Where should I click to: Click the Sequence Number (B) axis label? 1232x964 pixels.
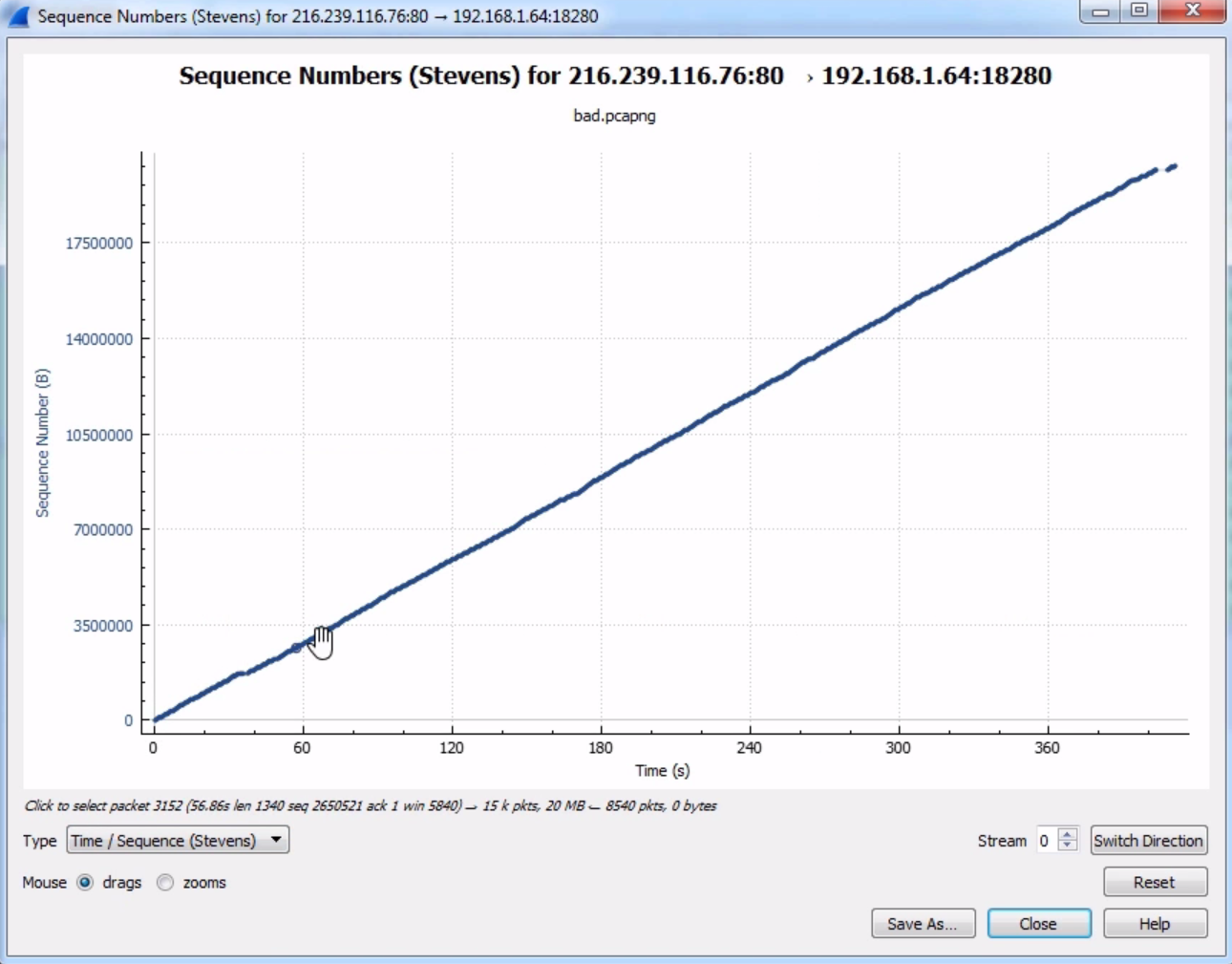tap(42, 443)
